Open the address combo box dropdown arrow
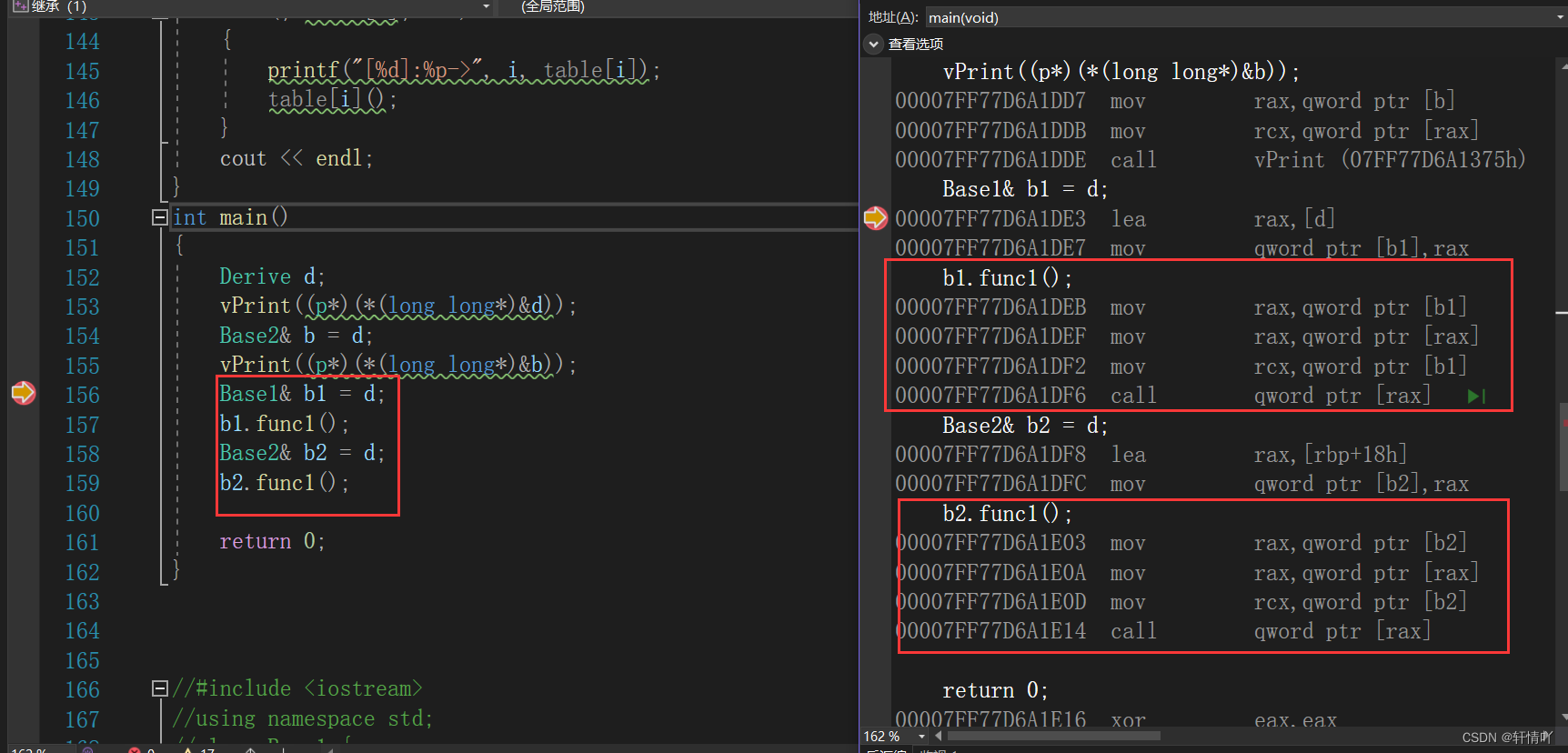Viewport: 1568px width, 753px height. click(1559, 17)
